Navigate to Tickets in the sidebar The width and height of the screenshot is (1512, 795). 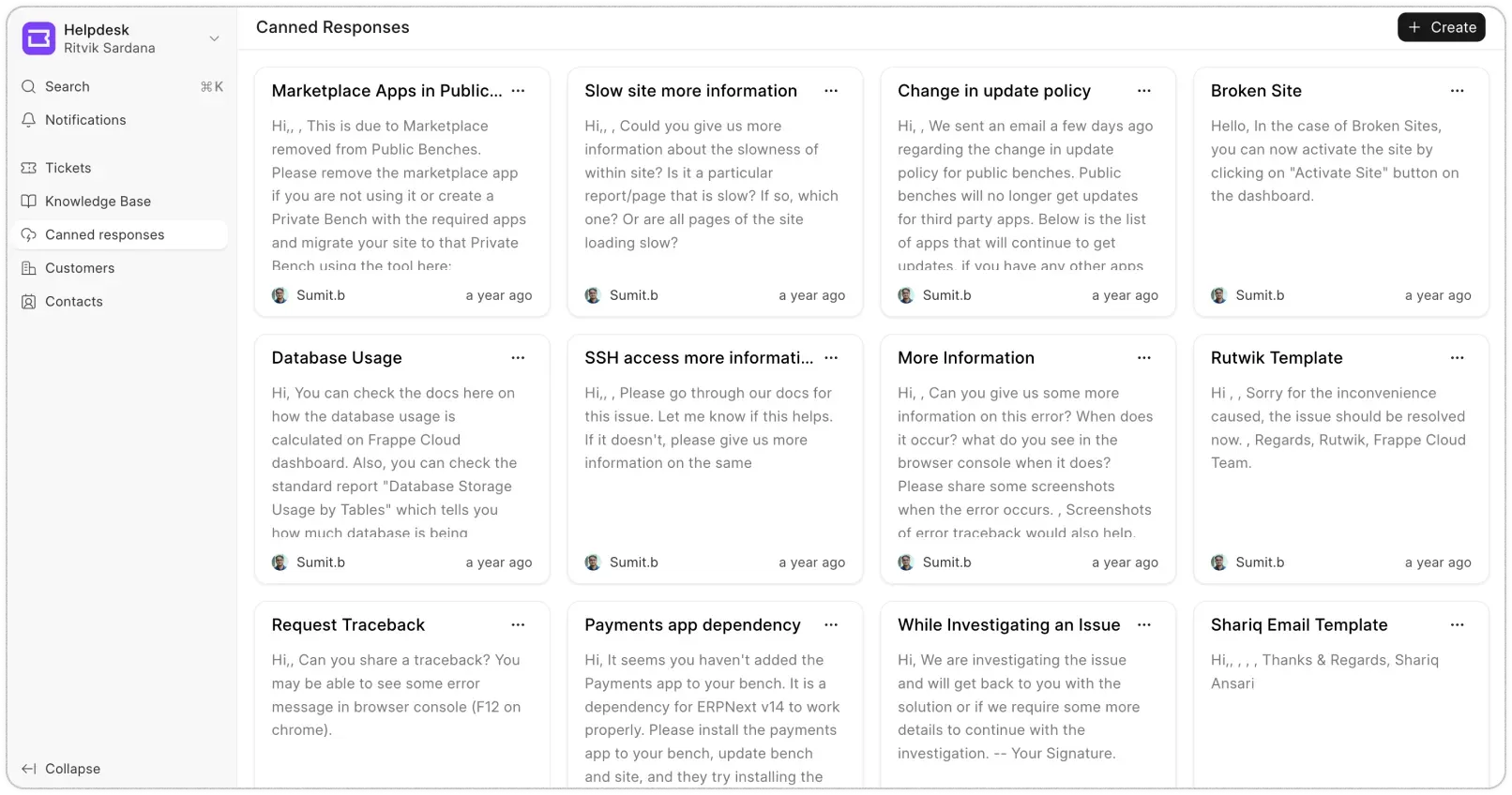click(x=68, y=168)
